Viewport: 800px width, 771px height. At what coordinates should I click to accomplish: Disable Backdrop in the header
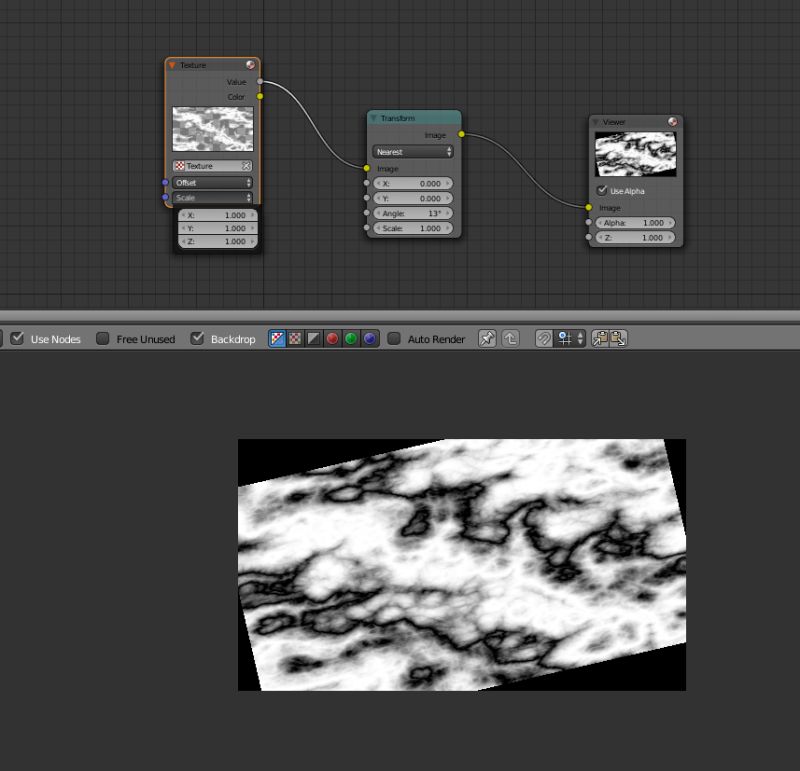(197, 339)
